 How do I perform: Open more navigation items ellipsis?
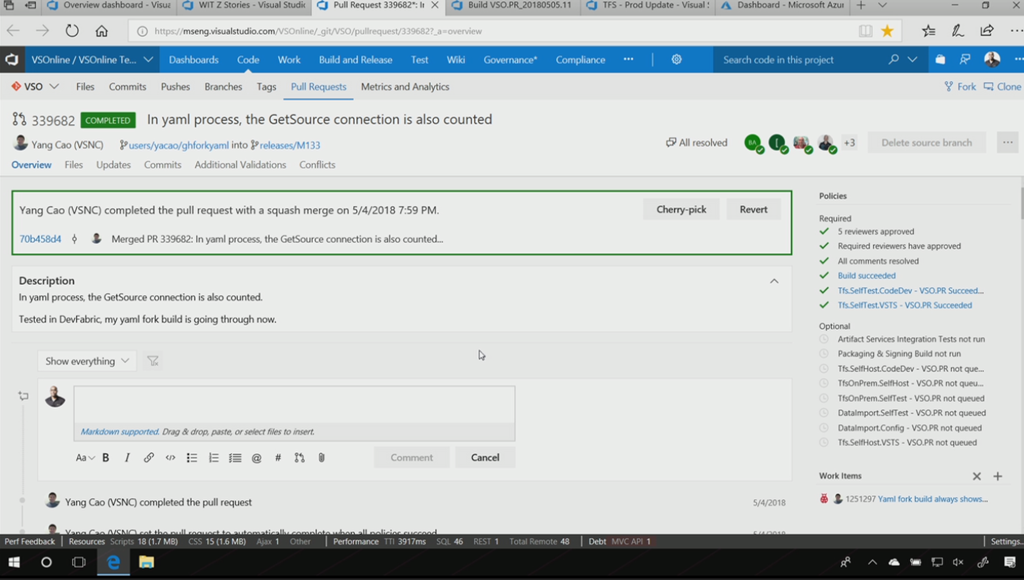pos(628,59)
